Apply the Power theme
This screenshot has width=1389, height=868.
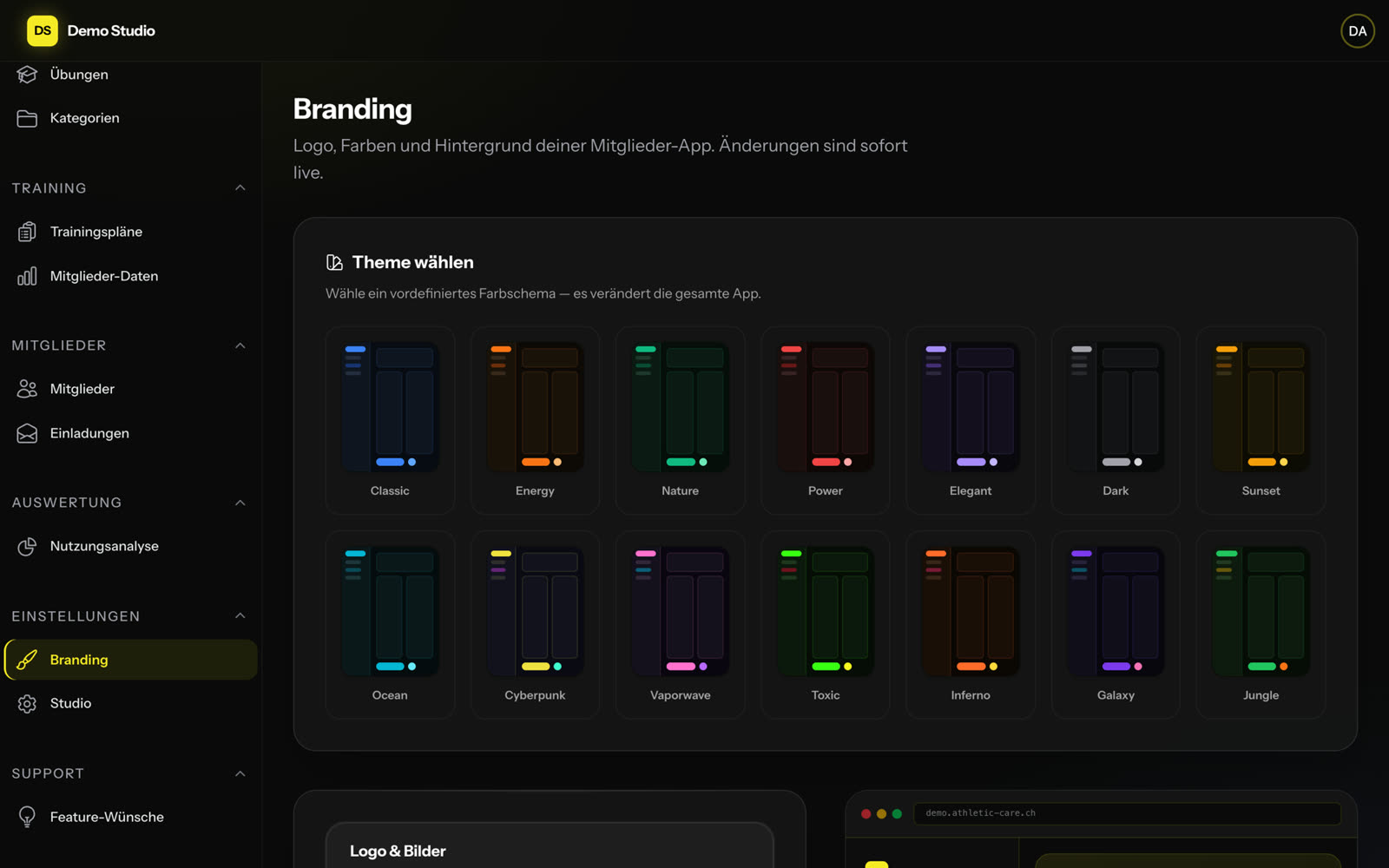coord(826,420)
